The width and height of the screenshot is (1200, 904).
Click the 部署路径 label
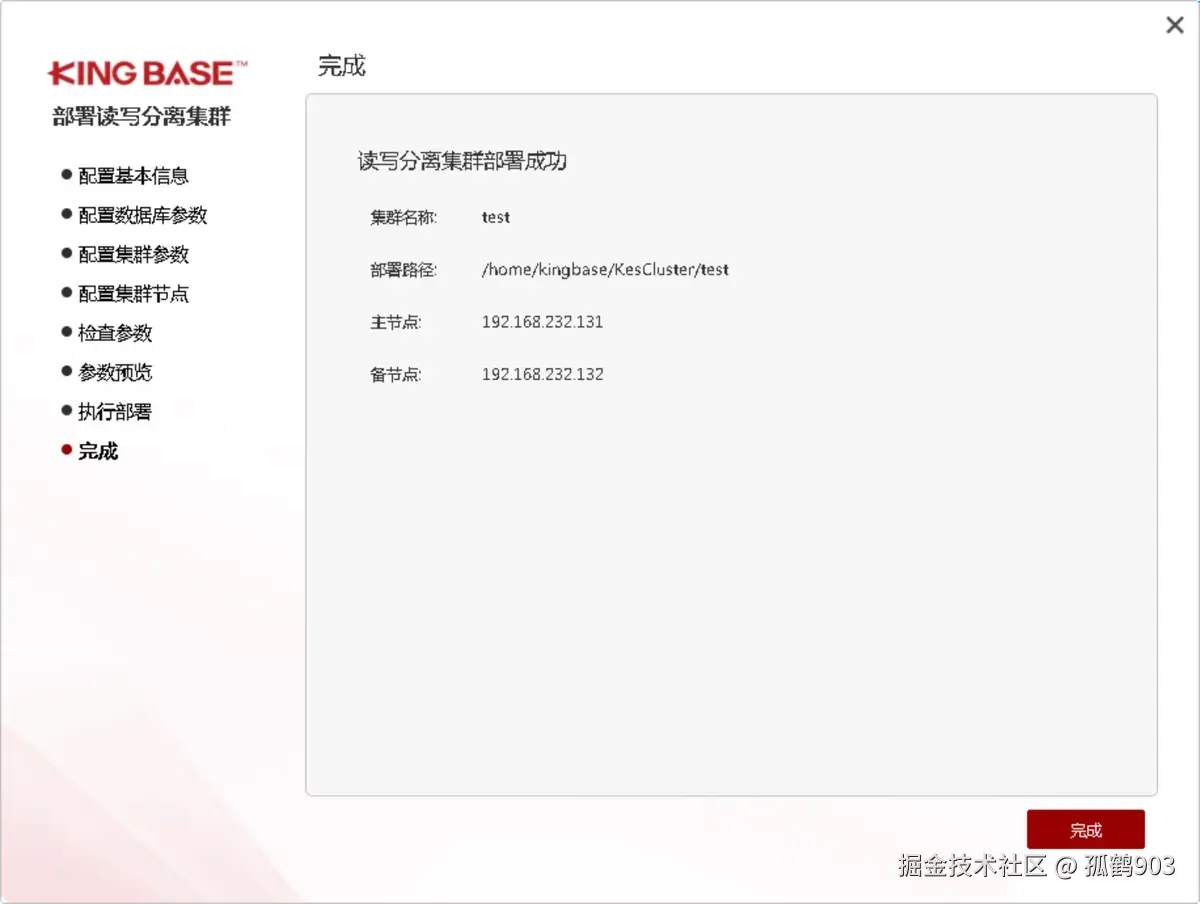[403, 270]
